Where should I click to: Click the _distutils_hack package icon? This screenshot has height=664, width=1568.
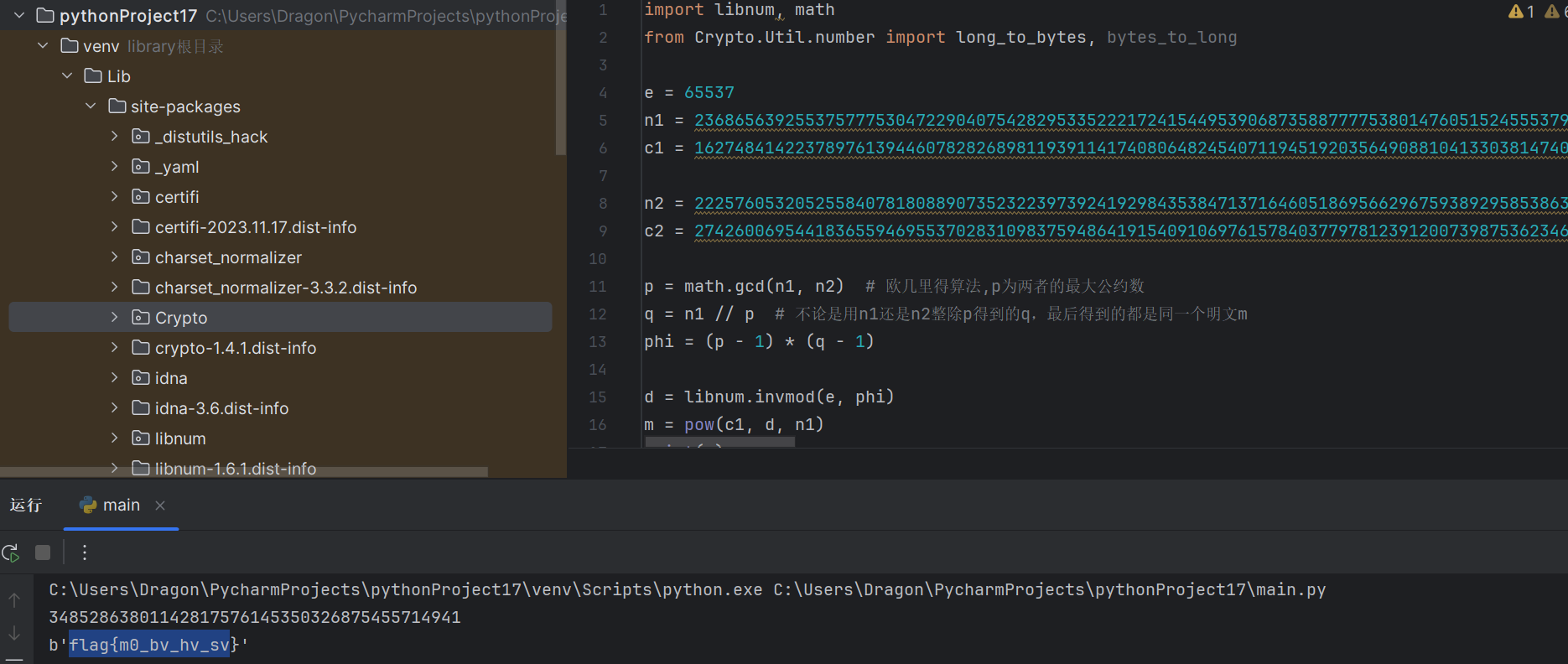[x=141, y=137]
